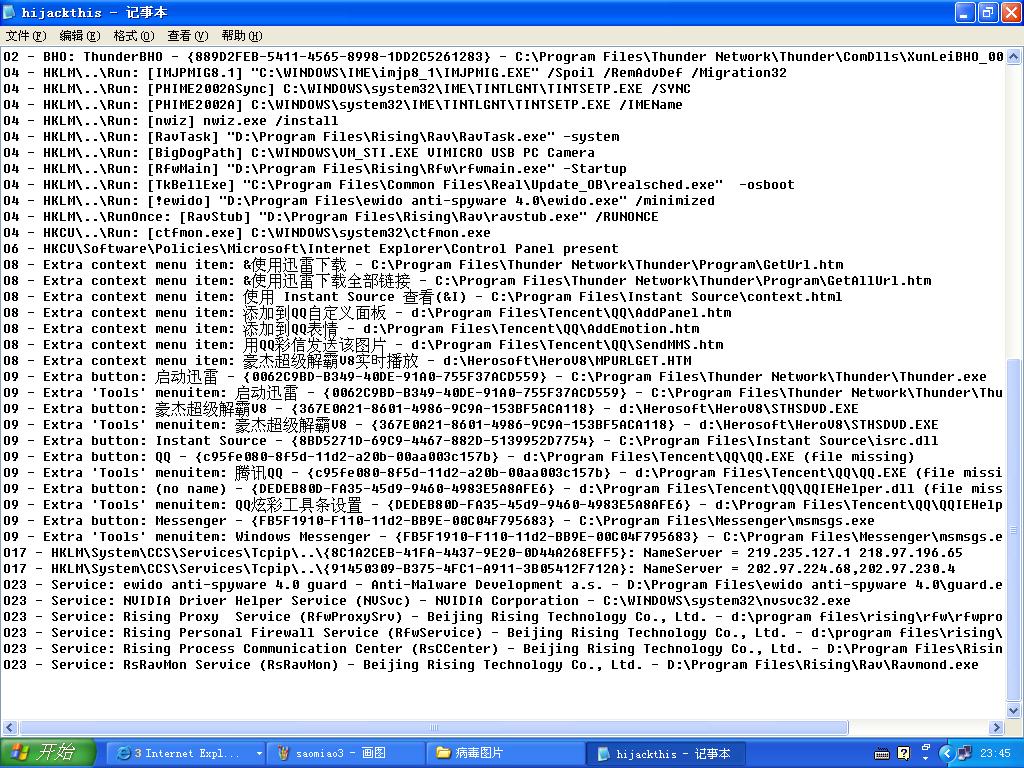Click the 'Extra button: Instant Source' line

click(x=471, y=441)
